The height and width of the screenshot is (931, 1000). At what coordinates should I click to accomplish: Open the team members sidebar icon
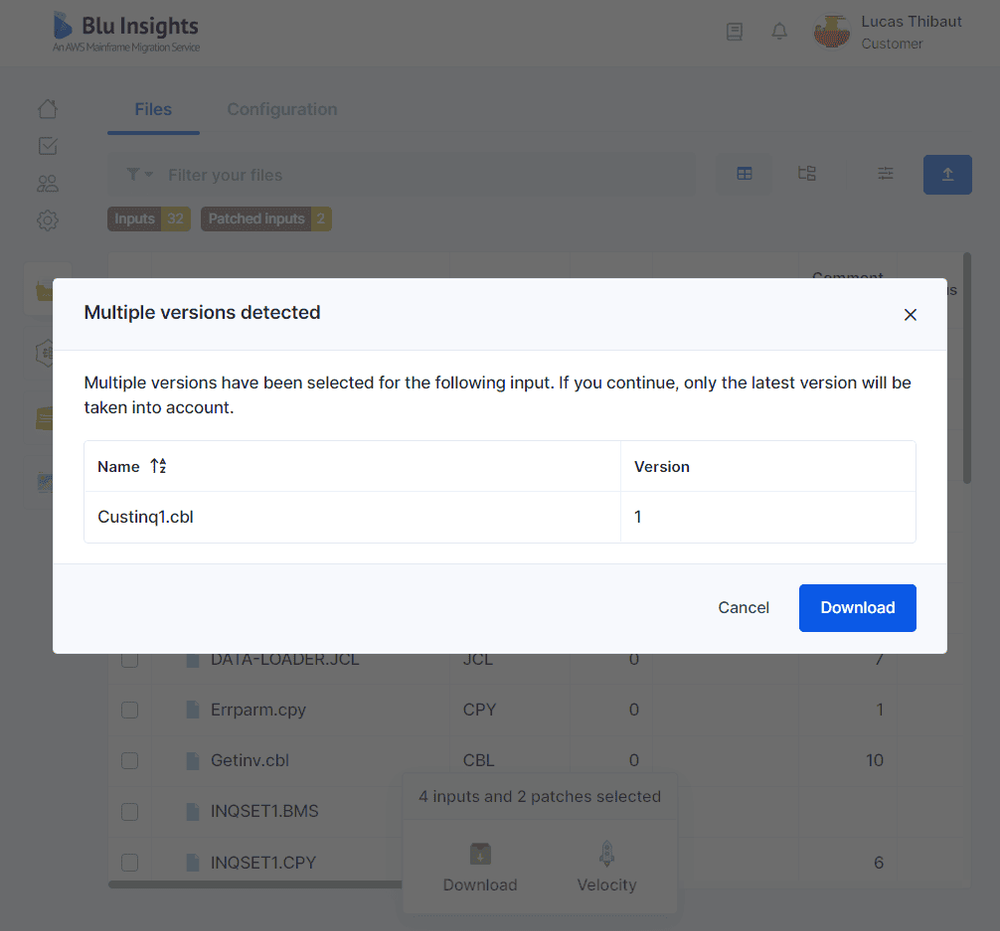point(47,183)
